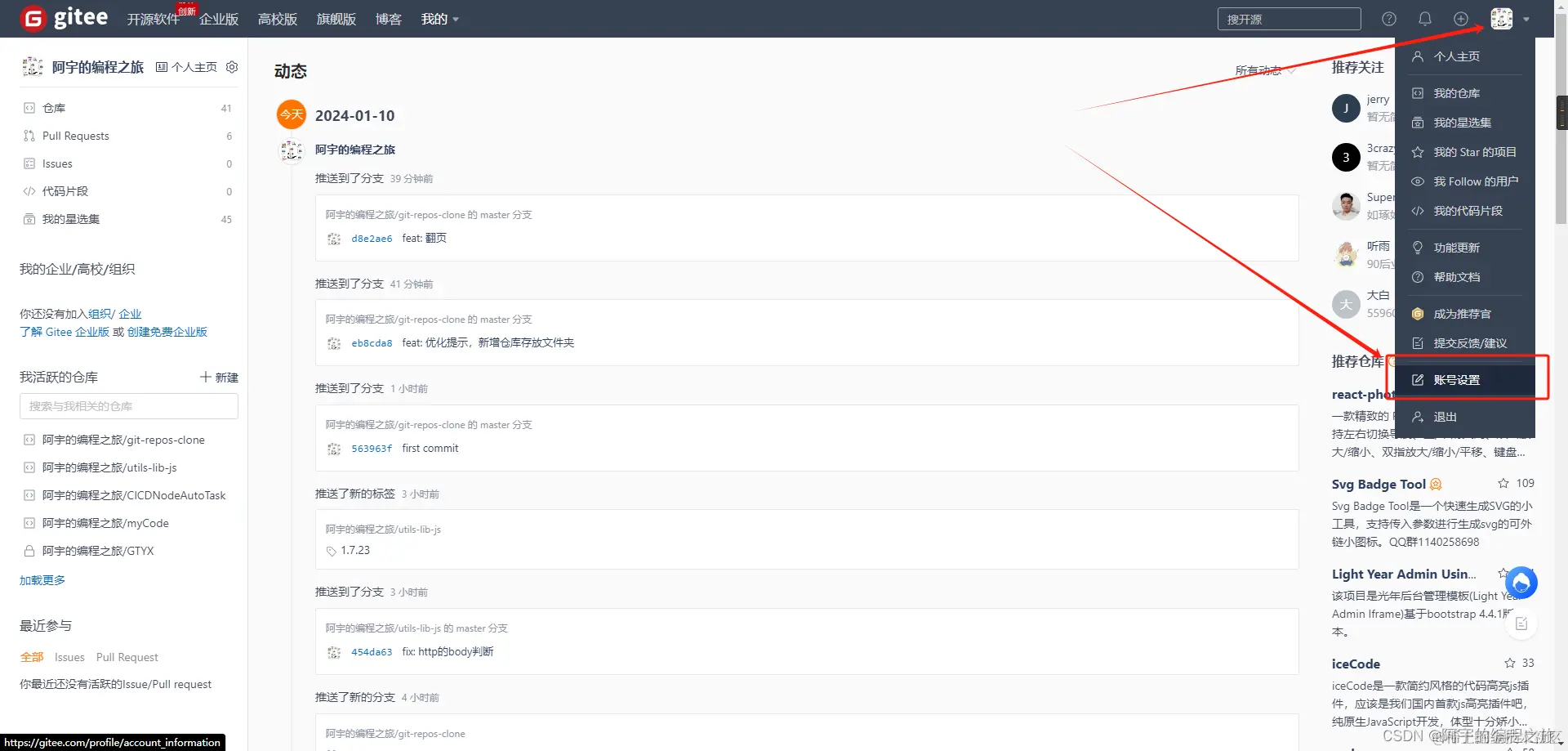
Task: Click the user avatar in top bar
Action: 1501,19
